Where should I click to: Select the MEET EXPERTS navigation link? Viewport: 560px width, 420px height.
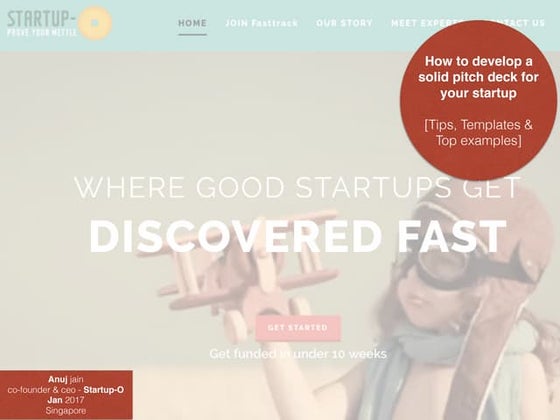point(427,23)
